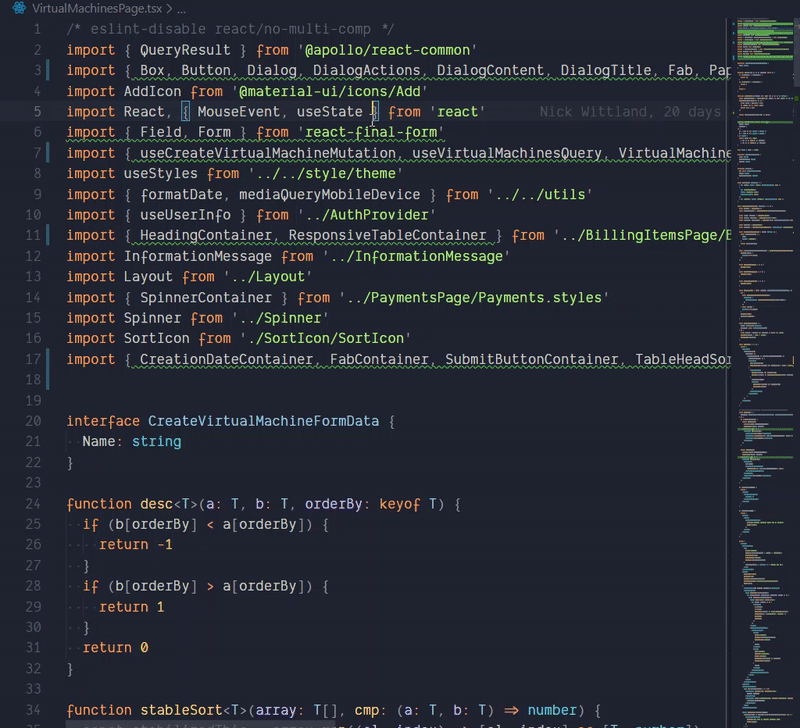
Task: Click the mediaQueryMobileDevice identifier
Action: pyautogui.click(x=330, y=194)
